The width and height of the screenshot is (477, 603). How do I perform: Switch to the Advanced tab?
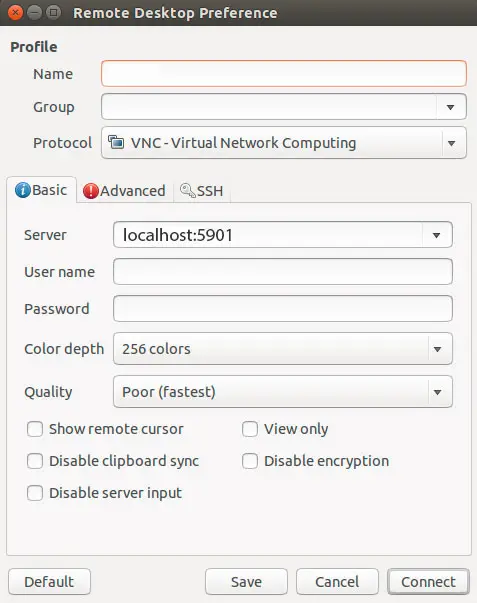click(125, 191)
